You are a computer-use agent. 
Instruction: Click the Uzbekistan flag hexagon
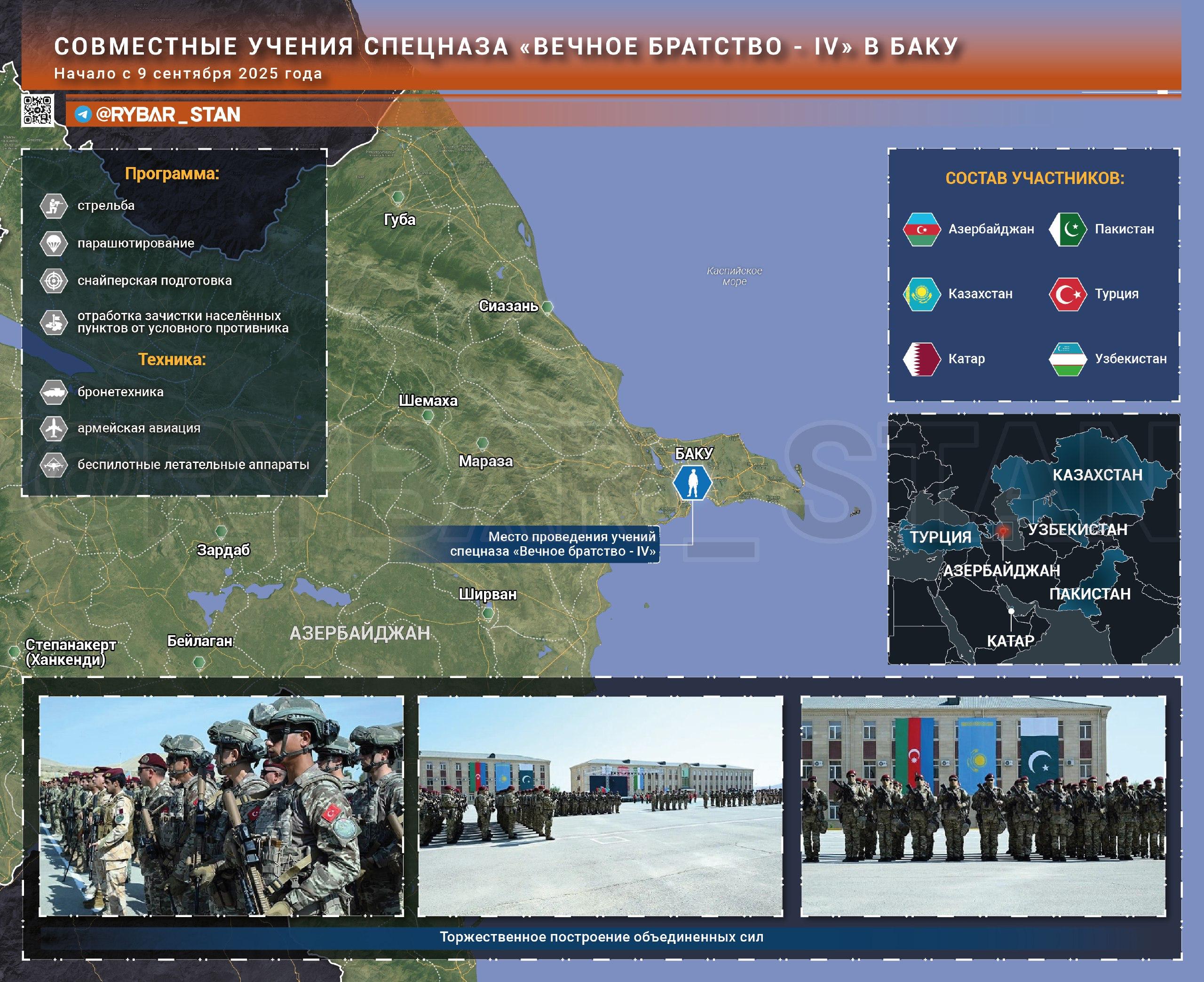(1068, 359)
